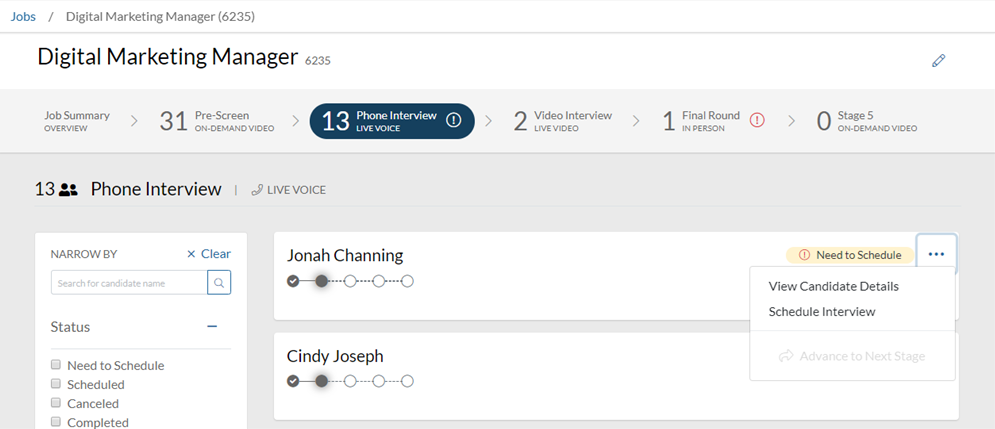Click Jonah Channing's completed first stage checkmark
Screen dimensions: 995x429
click(x=293, y=281)
